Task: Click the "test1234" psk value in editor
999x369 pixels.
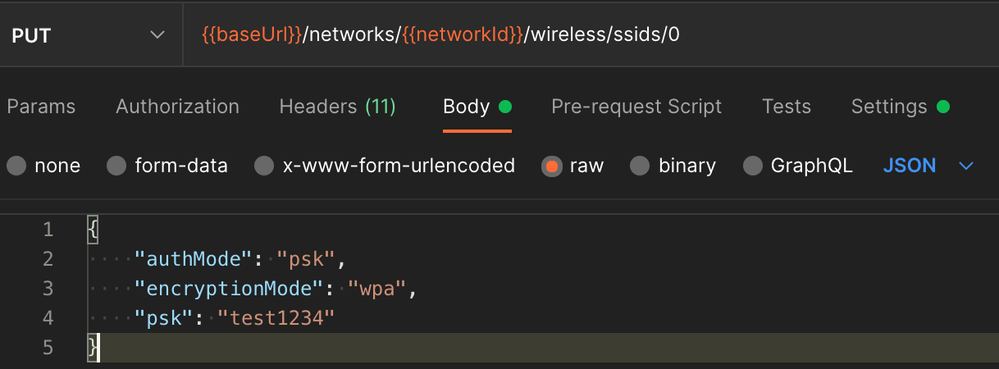Action: tap(276, 317)
